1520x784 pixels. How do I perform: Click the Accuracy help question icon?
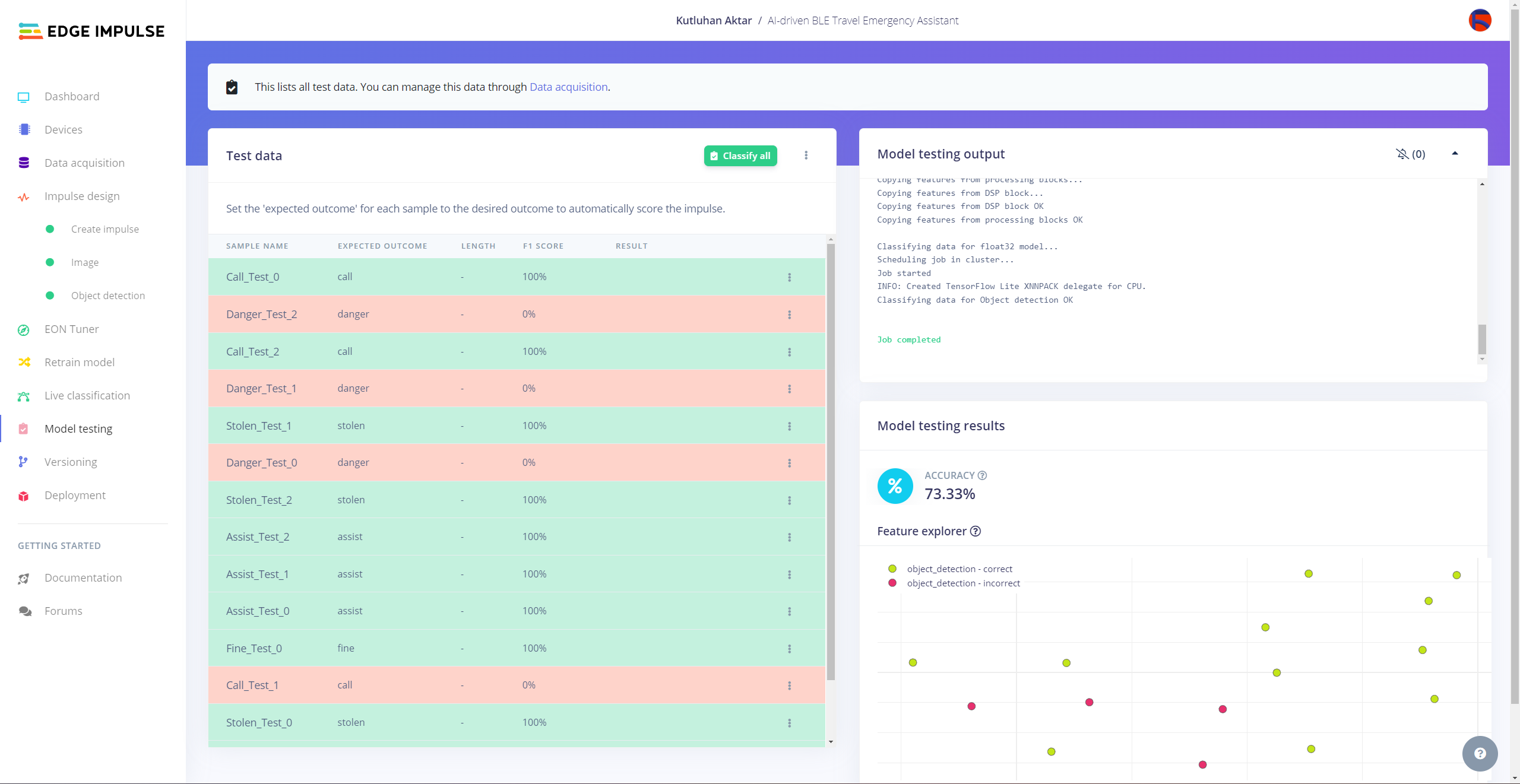coord(982,475)
